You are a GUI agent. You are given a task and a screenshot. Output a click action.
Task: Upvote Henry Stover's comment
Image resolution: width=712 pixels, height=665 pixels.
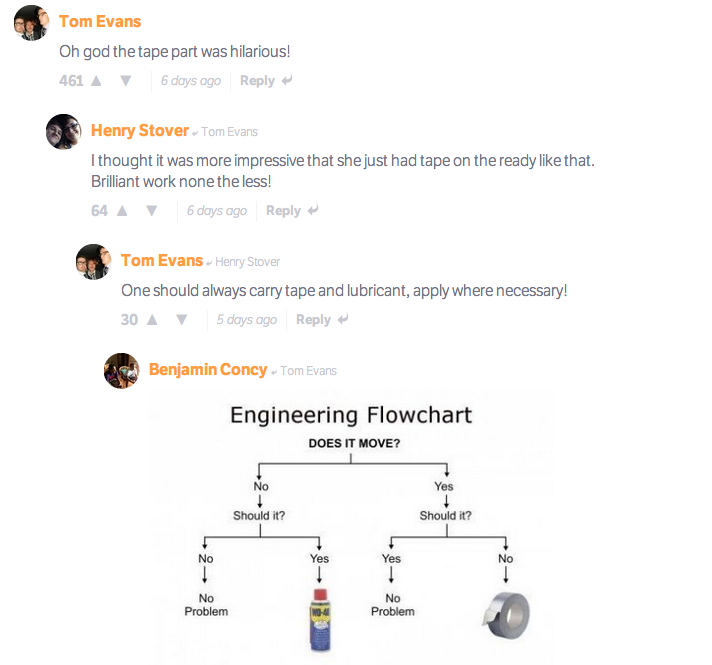coord(123,211)
